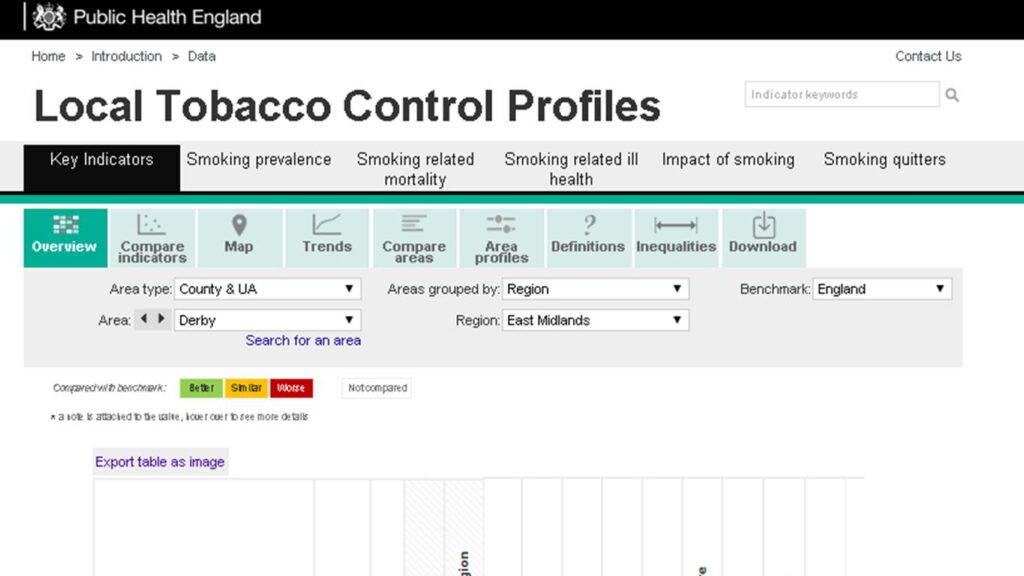Select Export table as image
This screenshot has height=576, width=1024.
(x=160, y=461)
